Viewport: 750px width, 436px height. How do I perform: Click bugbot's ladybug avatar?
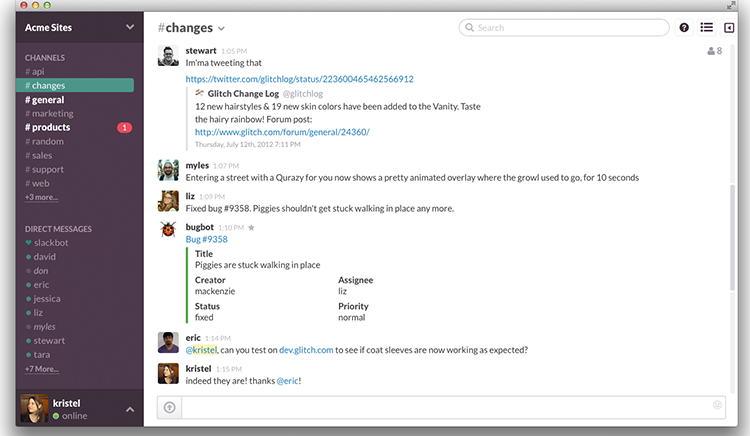click(168, 232)
